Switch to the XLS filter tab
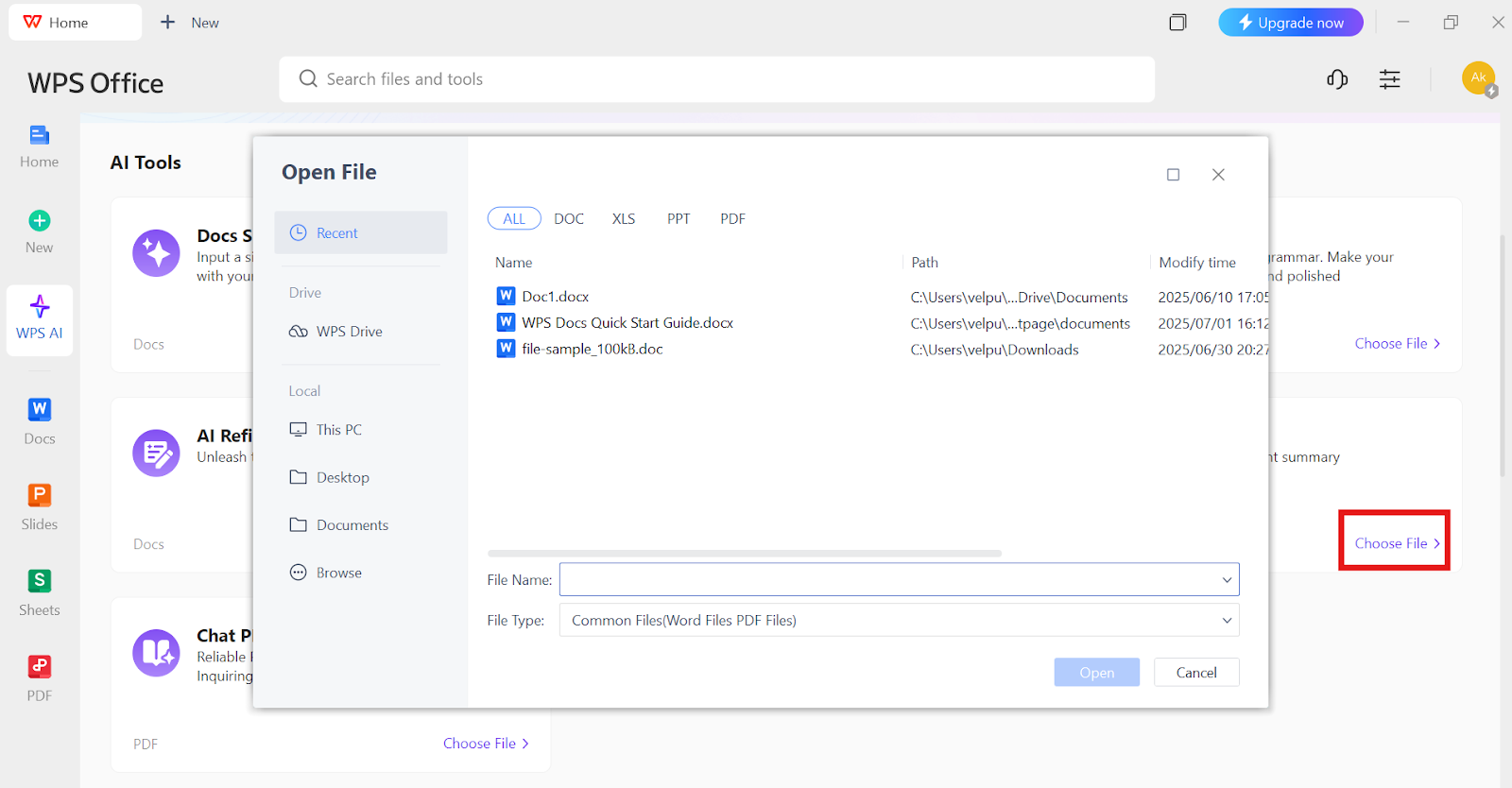Image resolution: width=1512 pixels, height=788 pixels. (624, 219)
